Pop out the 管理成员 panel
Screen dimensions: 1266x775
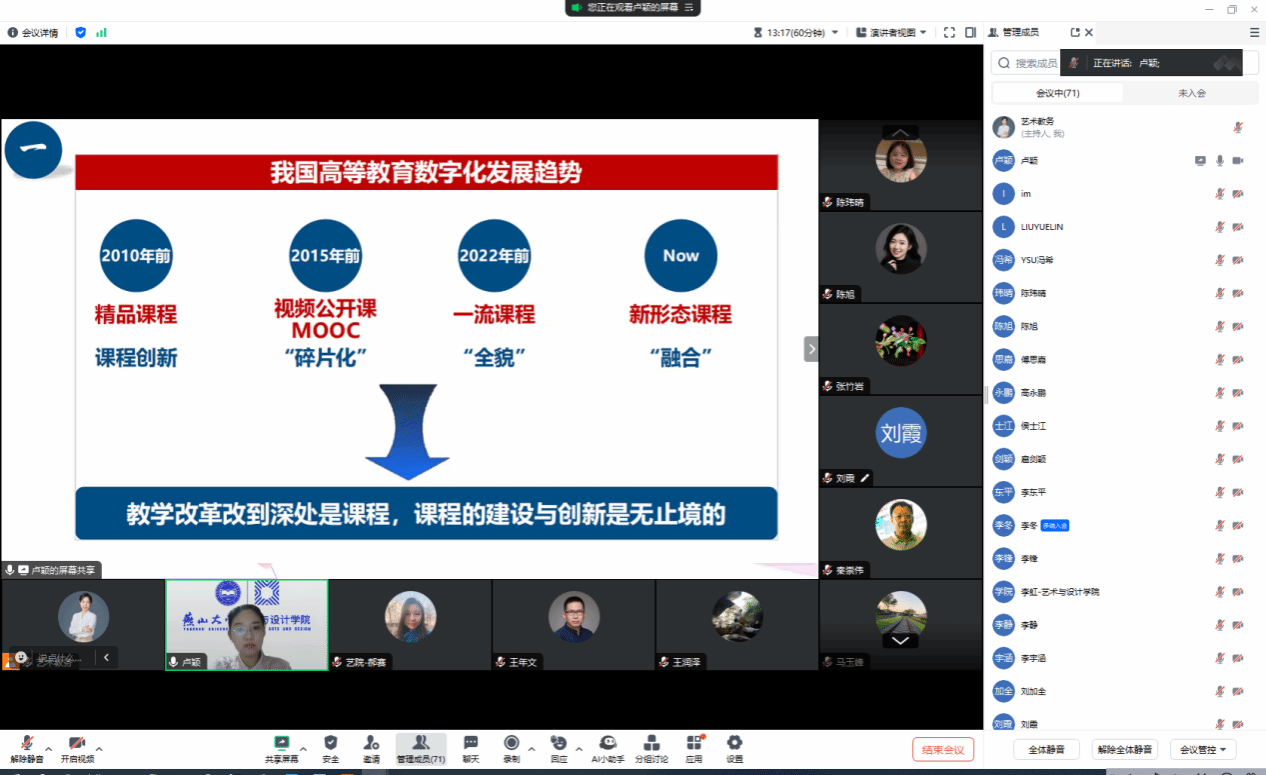(1075, 32)
